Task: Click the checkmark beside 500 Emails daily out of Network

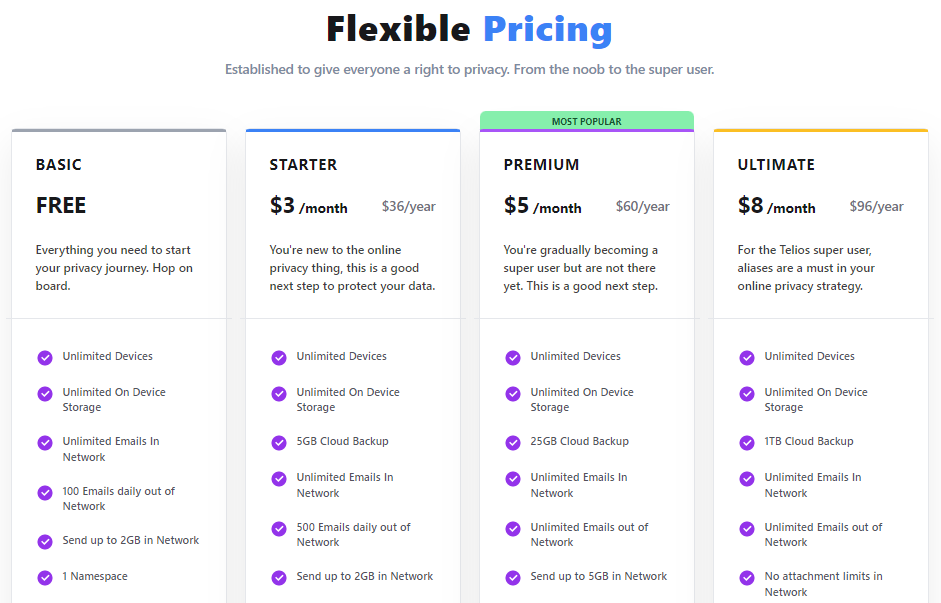Action: click(x=279, y=529)
